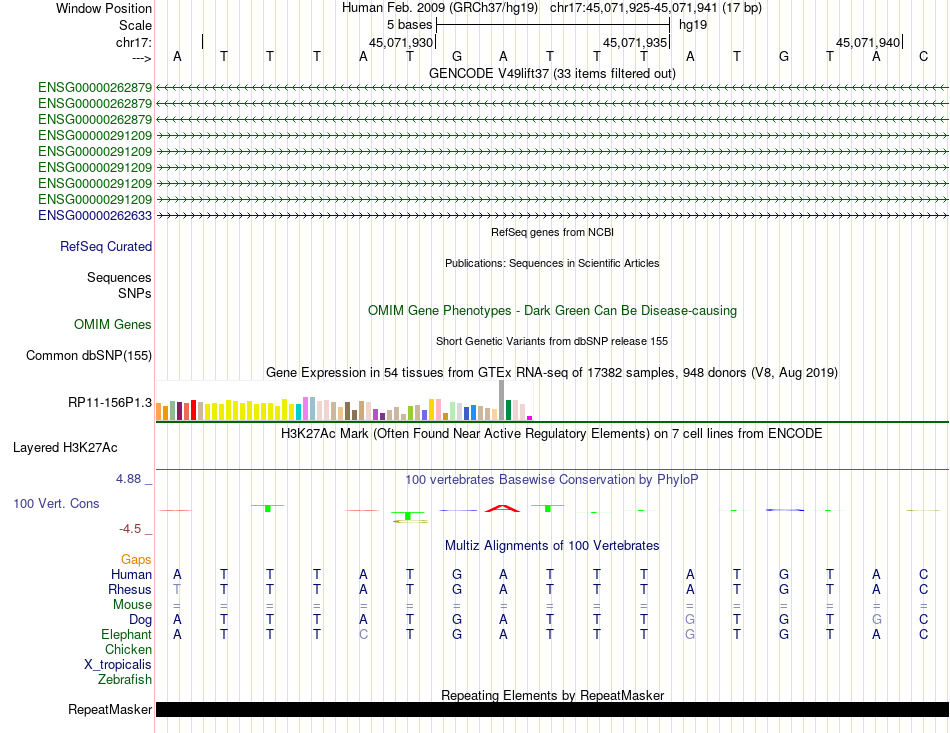The height and width of the screenshot is (733, 950).
Task: Click the Chicken alignment row label
Action: 128,649
